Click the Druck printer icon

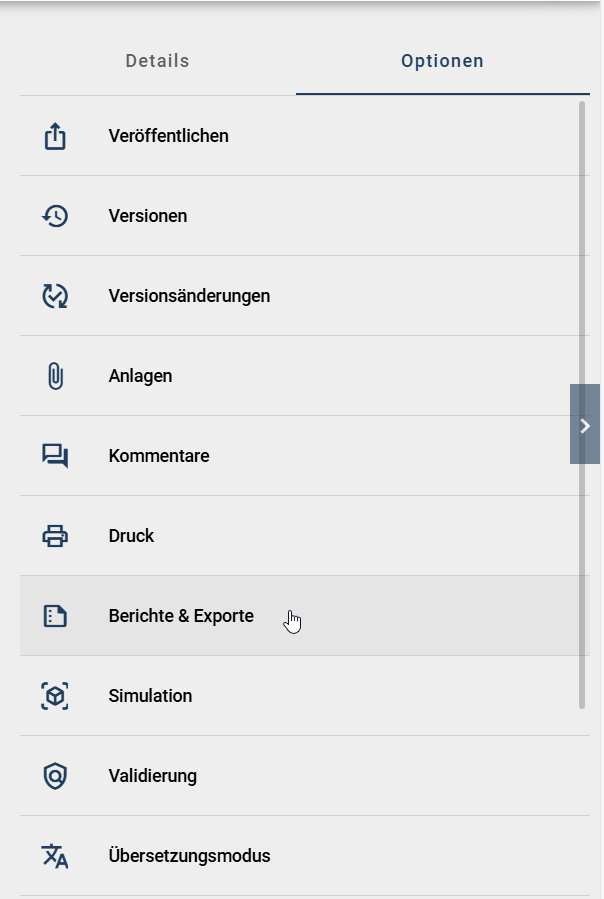pos(55,536)
